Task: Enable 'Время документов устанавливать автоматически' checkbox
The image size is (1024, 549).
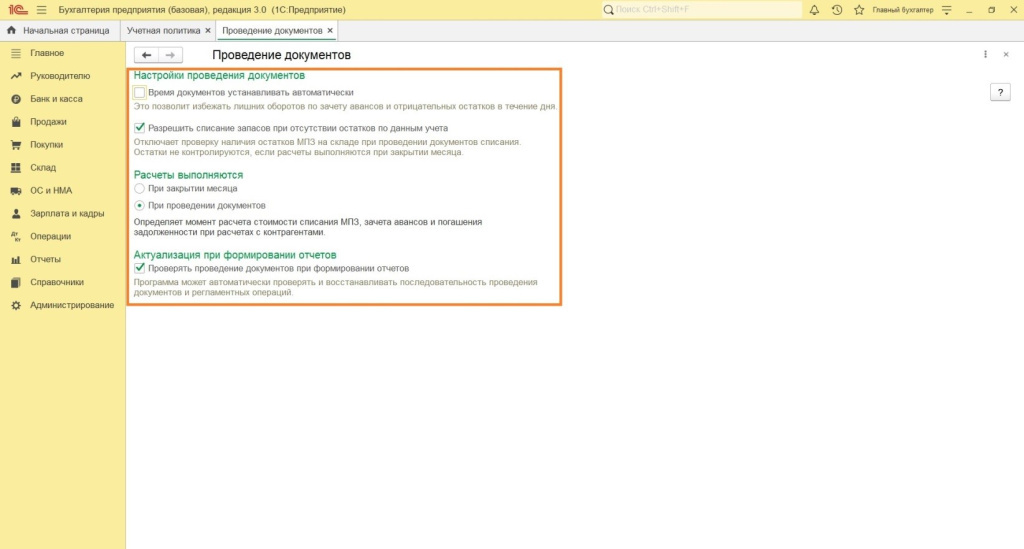Action: point(140,92)
